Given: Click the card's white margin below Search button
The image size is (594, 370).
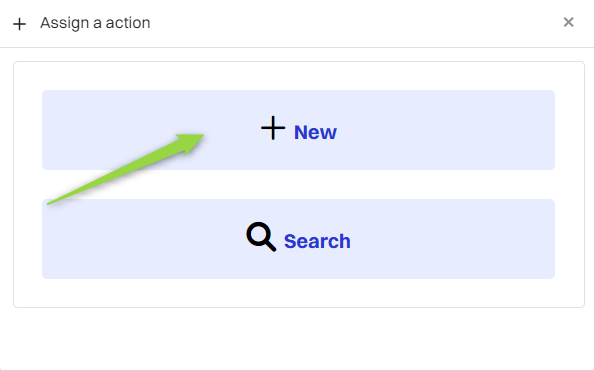Looking at the screenshot, I should point(299,293).
